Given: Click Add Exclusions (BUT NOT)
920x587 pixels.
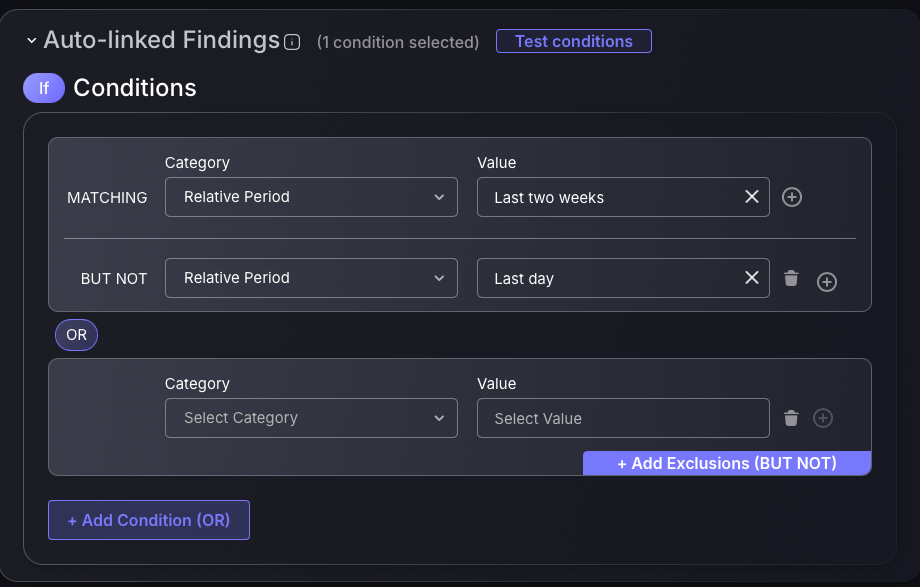Looking at the screenshot, I should click(727, 463).
